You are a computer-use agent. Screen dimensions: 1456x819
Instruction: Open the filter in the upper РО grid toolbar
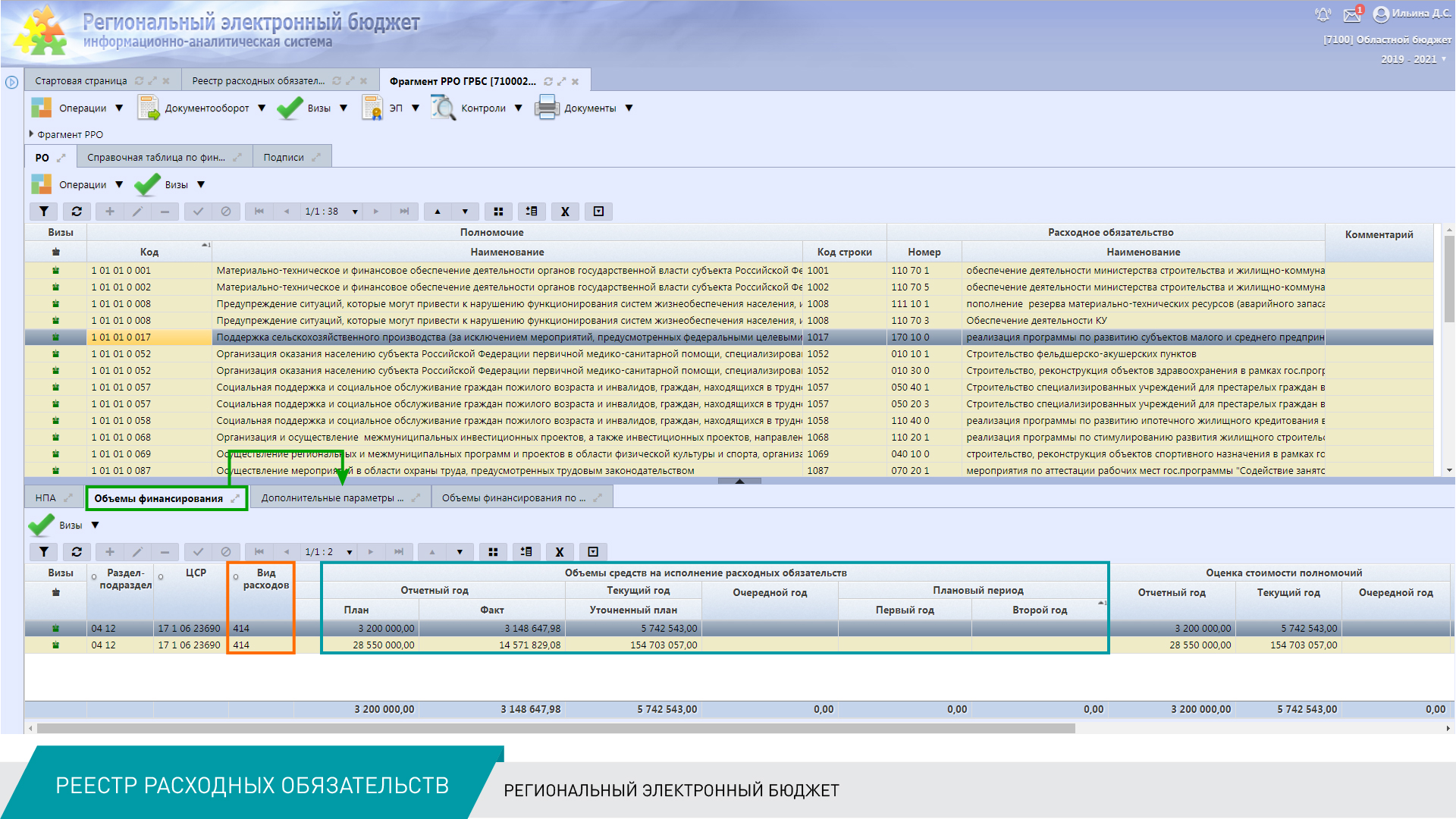click(x=44, y=212)
